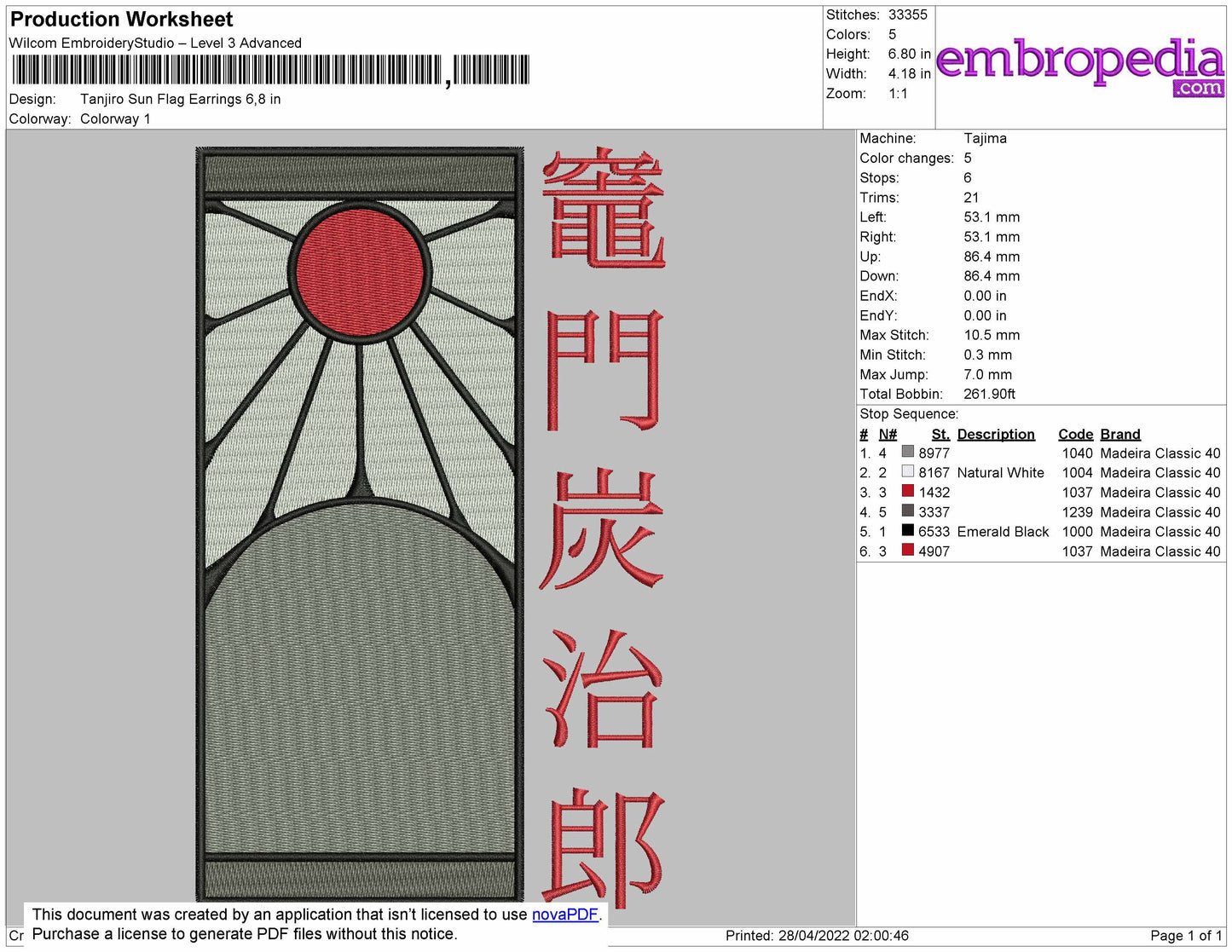Click the 'Stop Sequence:' label
Image resolution: width=1232 pixels, height=952 pixels.
tap(909, 413)
